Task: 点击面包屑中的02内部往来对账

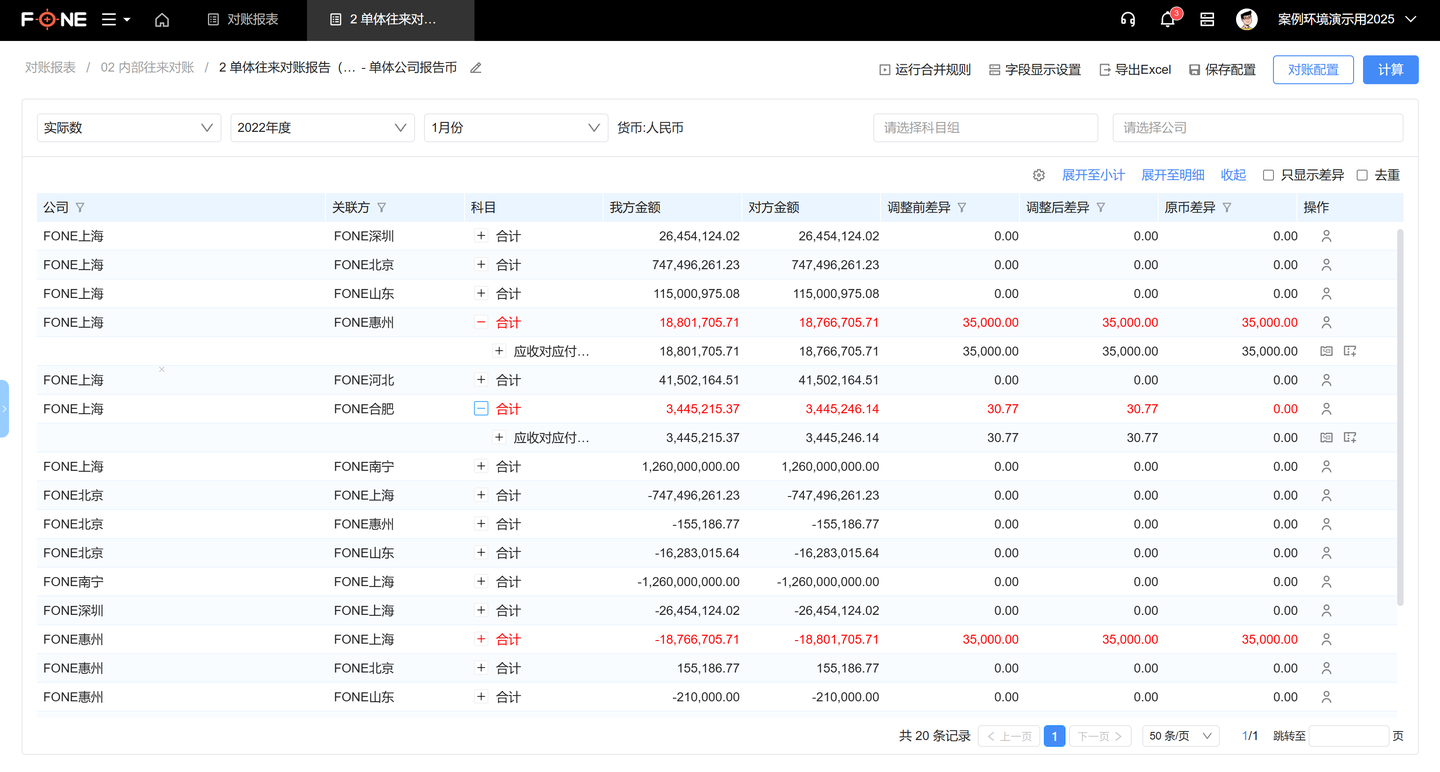Action: [148, 68]
